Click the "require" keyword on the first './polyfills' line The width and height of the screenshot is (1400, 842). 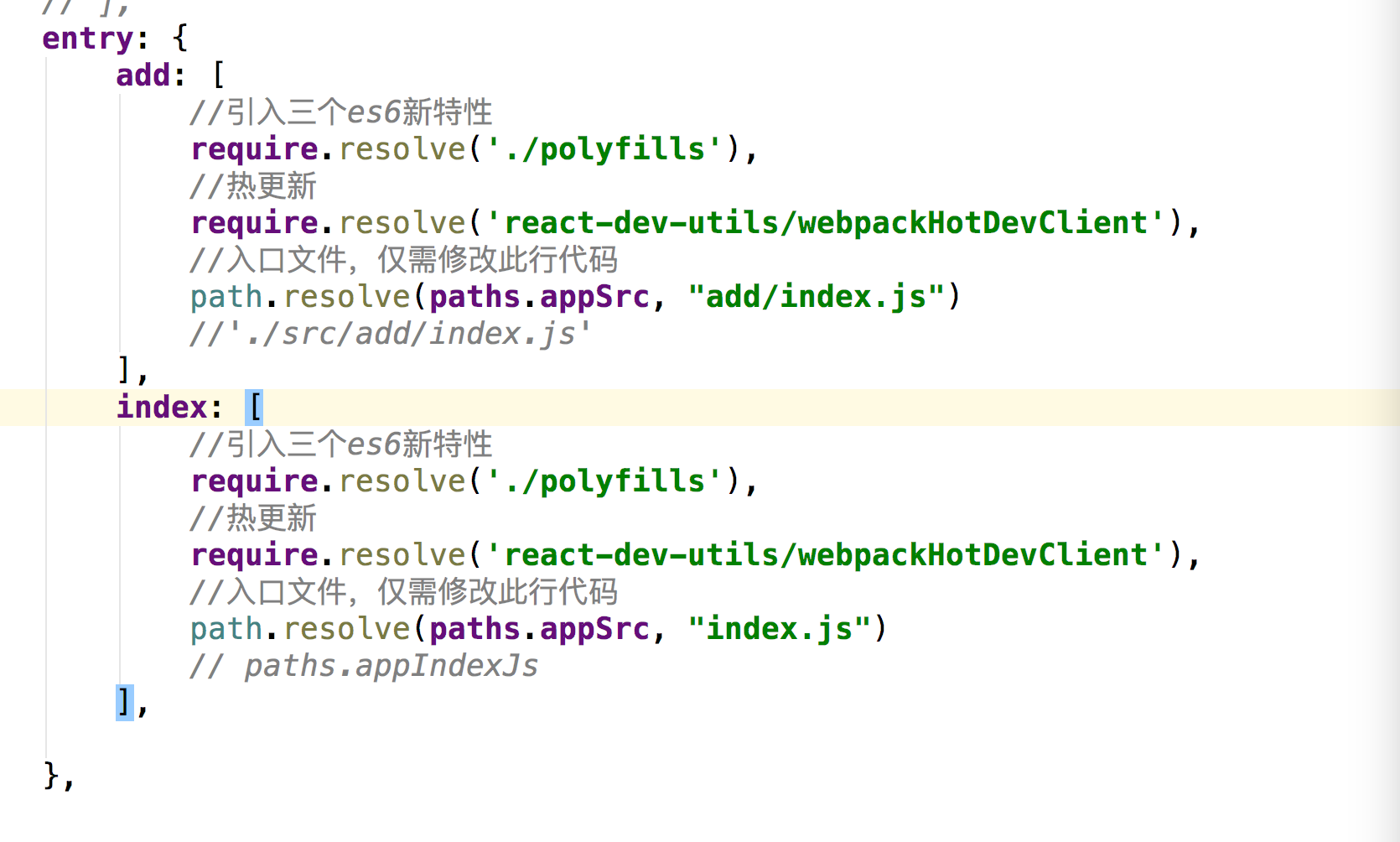click(x=254, y=149)
